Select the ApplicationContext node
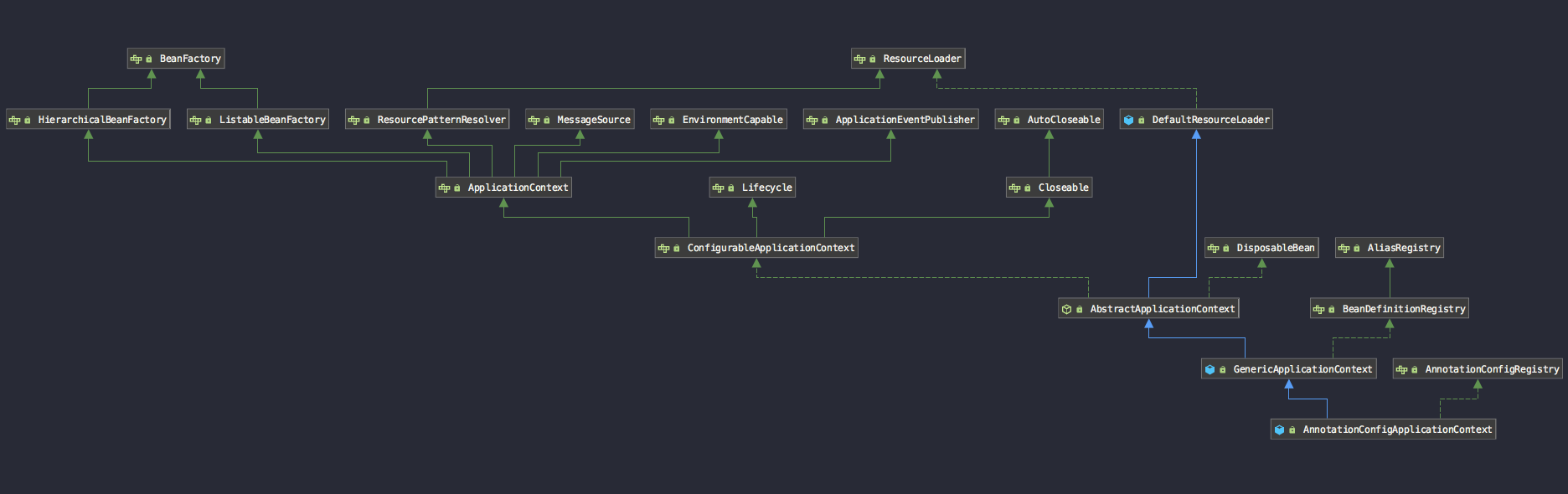Image resolution: width=1568 pixels, height=494 pixels. coord(503,188)
